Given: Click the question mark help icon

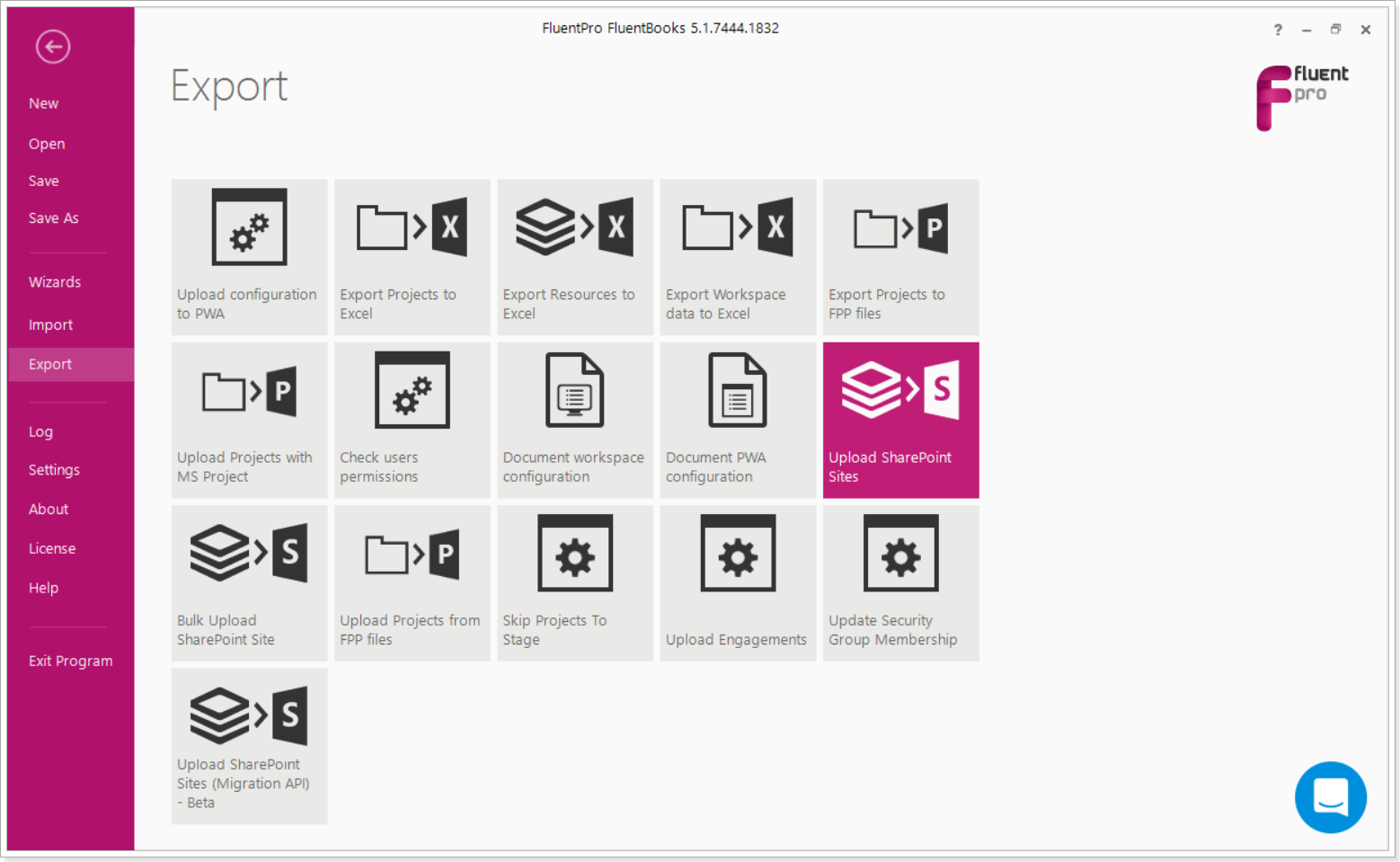Looking at the screenshot, I should tap(1278, 30).
